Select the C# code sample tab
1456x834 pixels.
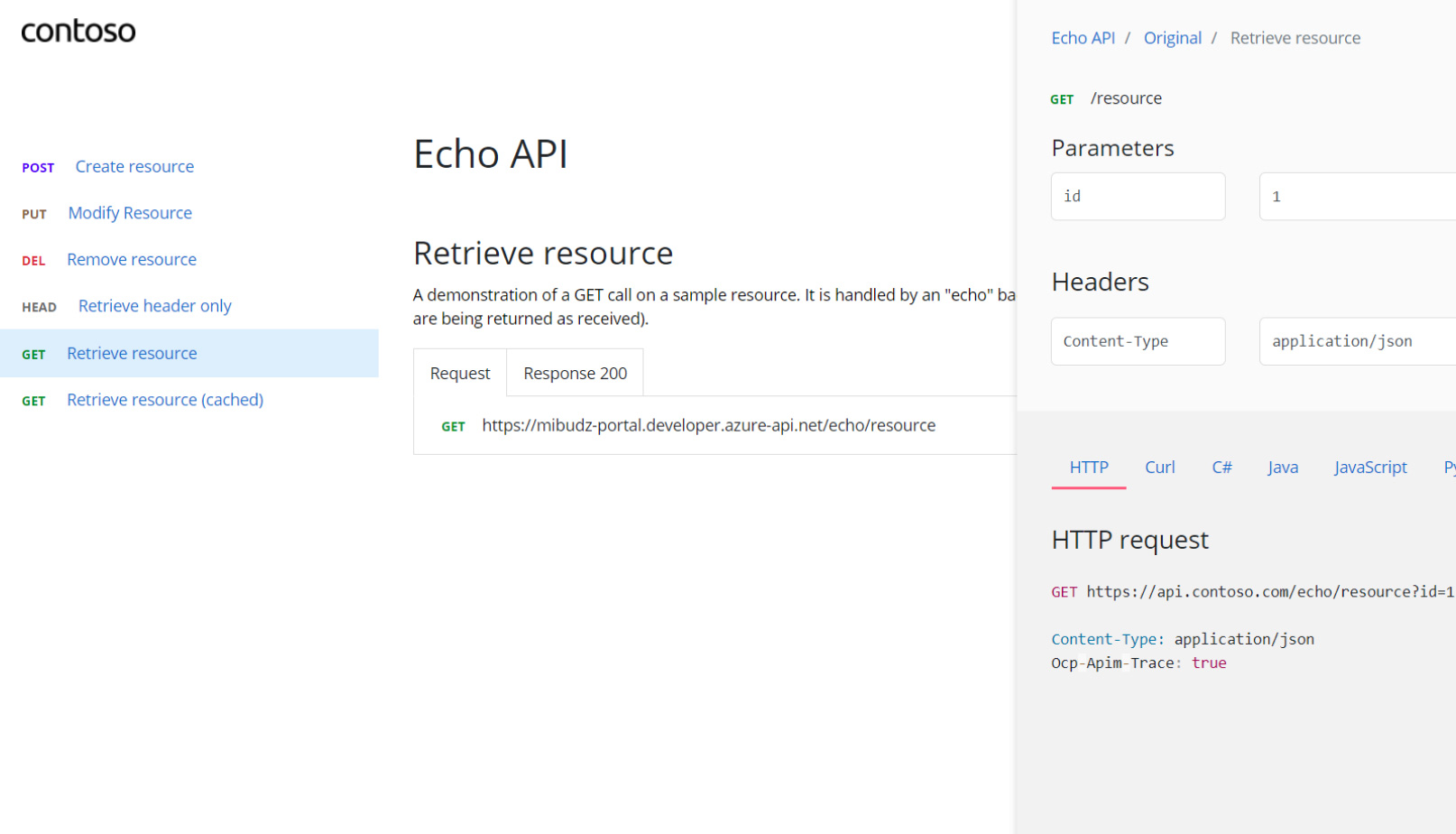[x=1221, y=468]
